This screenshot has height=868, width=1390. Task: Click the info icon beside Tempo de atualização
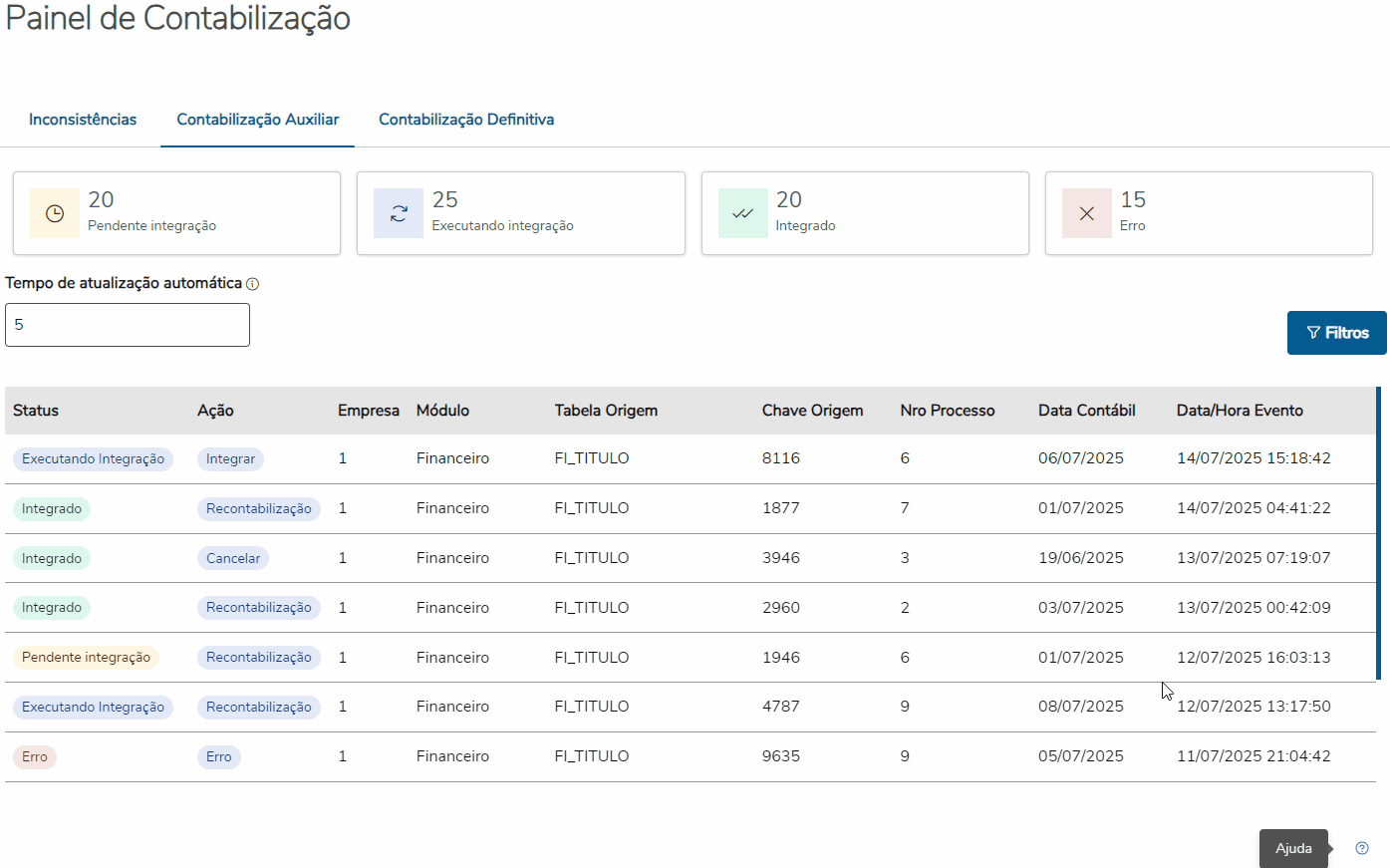(253, 284)
